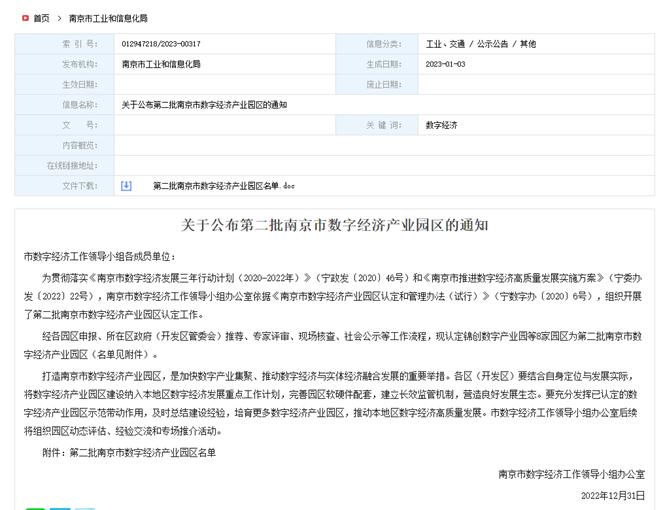
Task: Select generation date 2023-01-03
Action: (445, 64)
